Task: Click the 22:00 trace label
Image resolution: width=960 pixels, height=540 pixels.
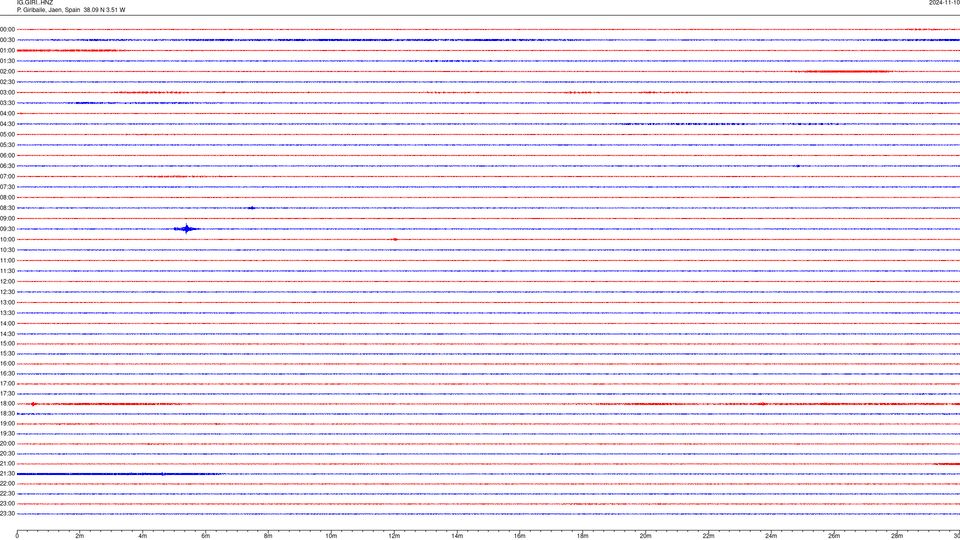Action: pyautogui.click(x=7, y=484)
